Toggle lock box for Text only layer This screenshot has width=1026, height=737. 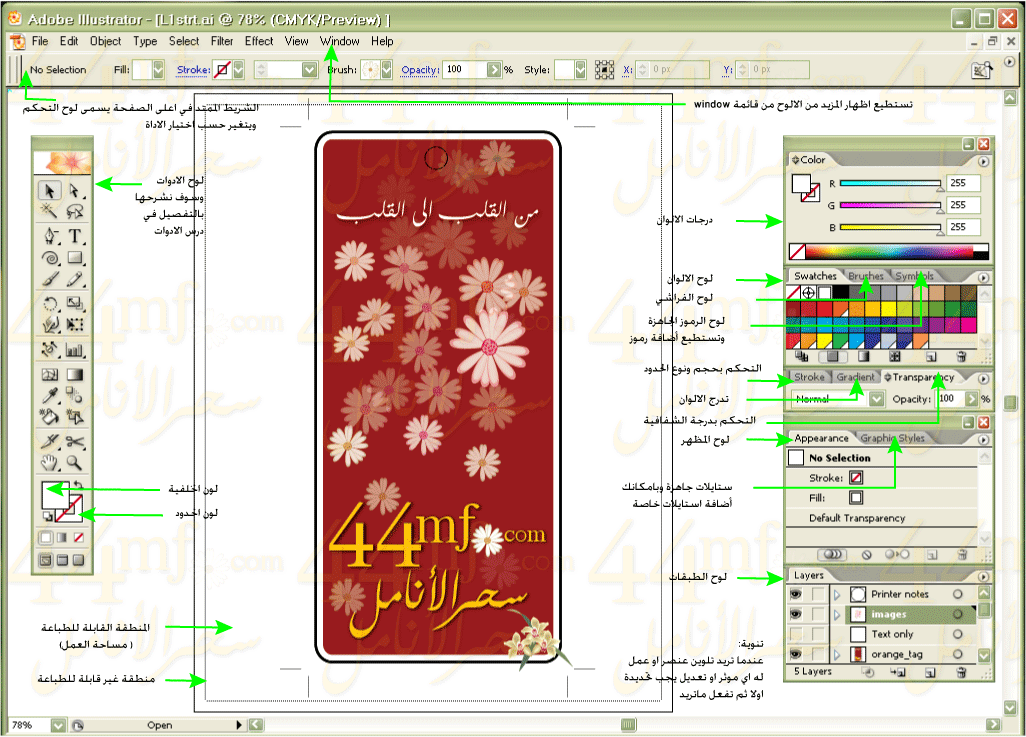(x=817, y=634)
